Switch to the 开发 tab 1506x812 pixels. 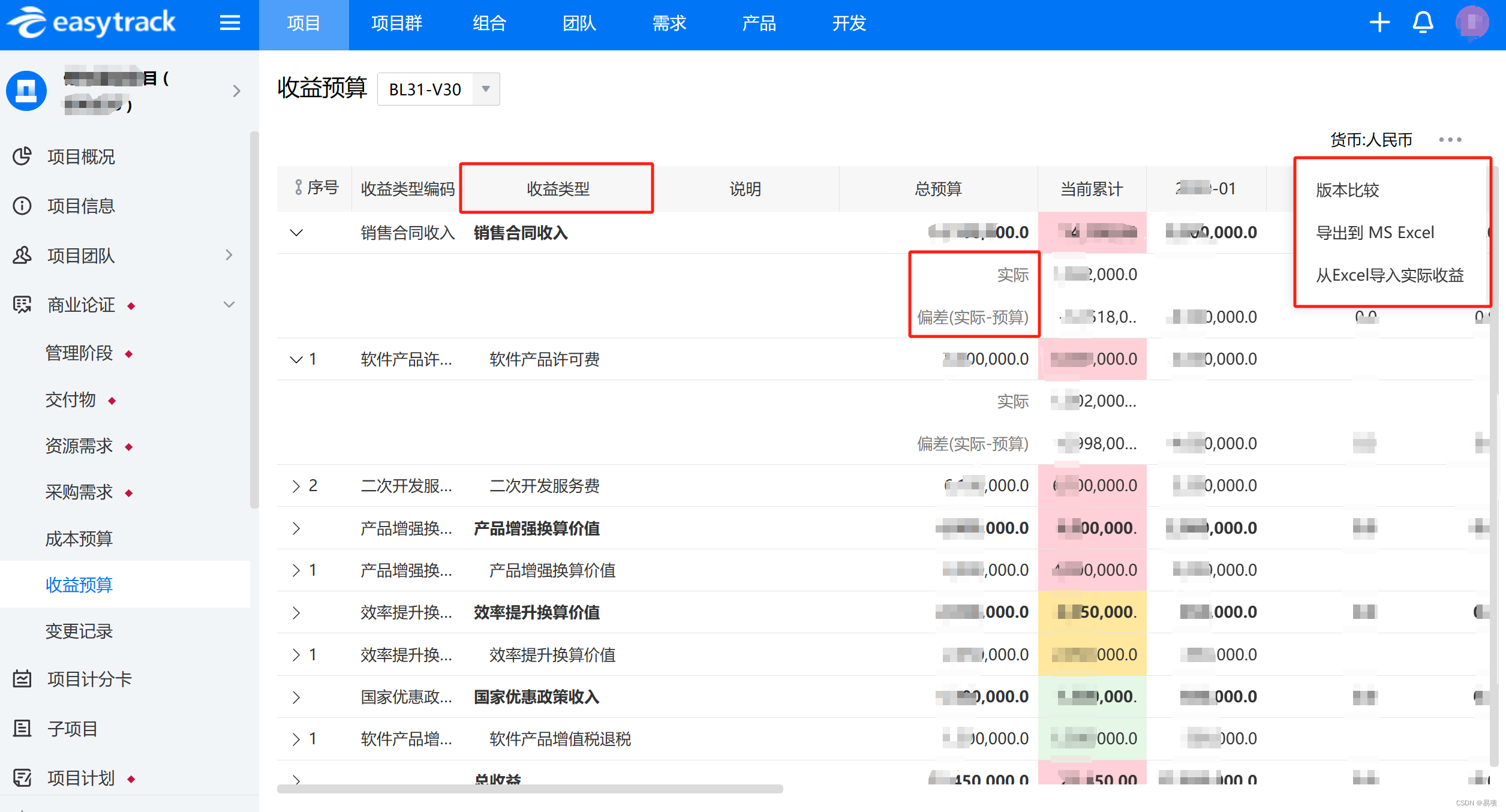pyautogui.click(x=849, y=24)
